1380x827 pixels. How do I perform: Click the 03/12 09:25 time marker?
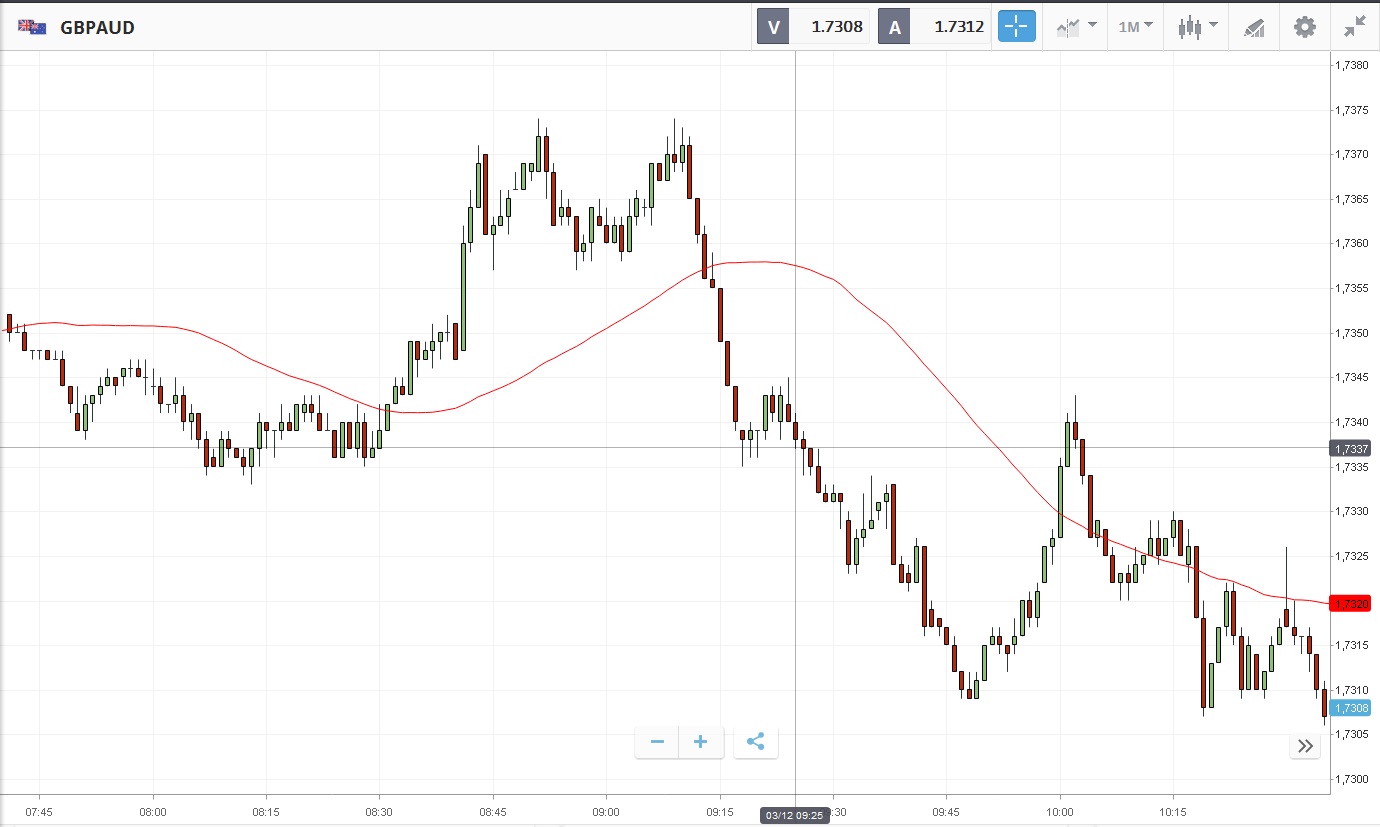(x=795, y=815)
